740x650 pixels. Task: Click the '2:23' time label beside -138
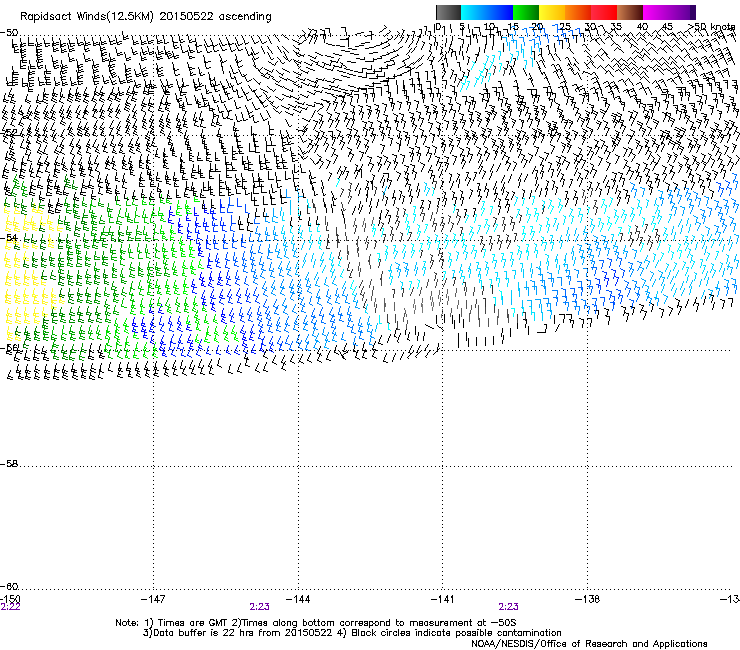coord(508,607)
